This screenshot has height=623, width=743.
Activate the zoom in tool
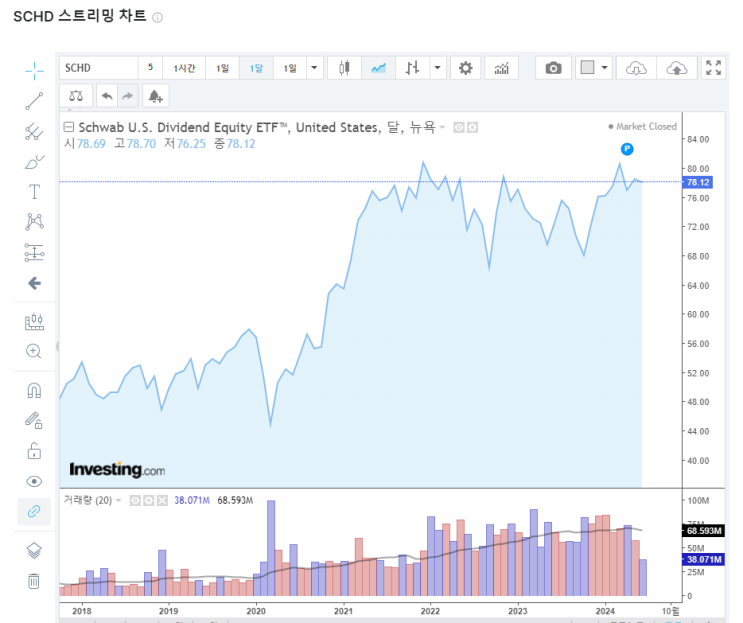(x=34, y=351)
